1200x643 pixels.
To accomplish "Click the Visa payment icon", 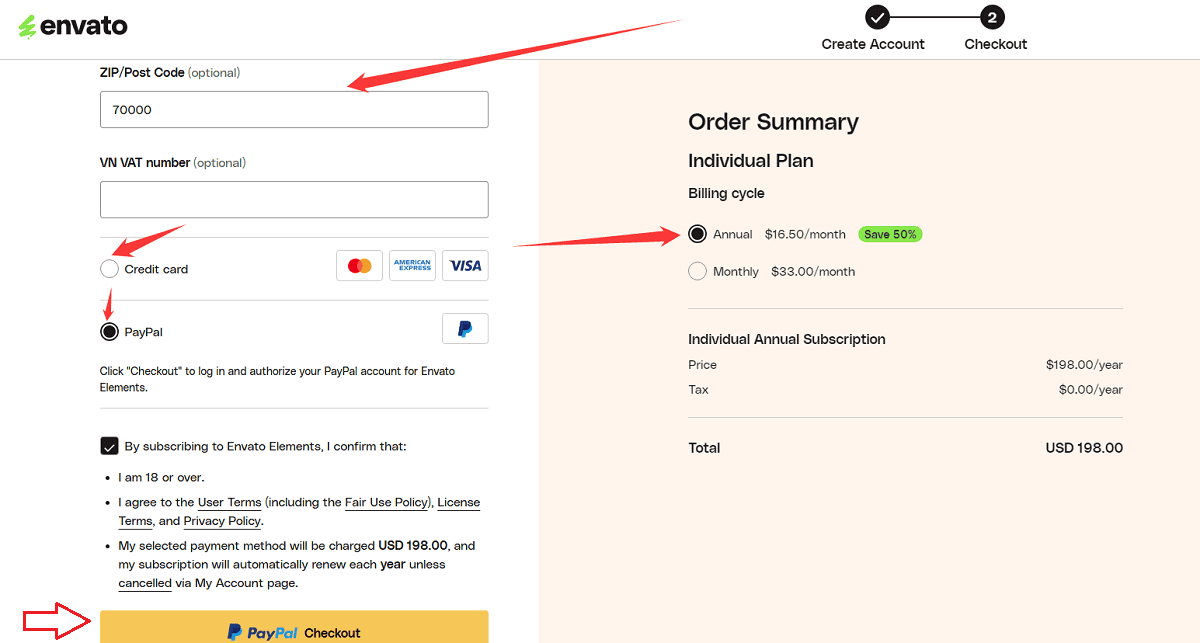I will click(465, 265).
